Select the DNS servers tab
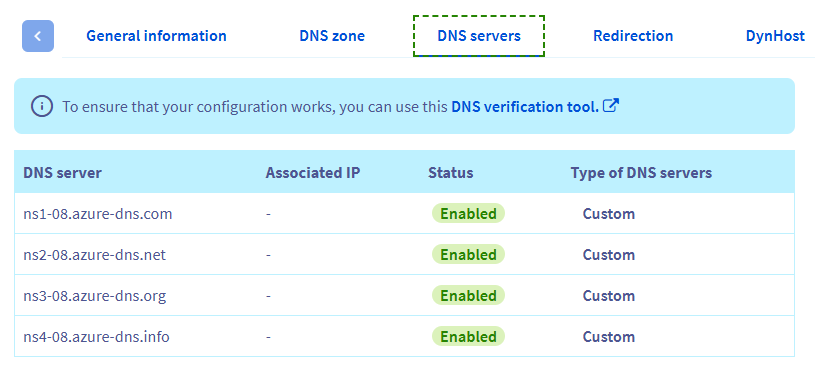This screenshot has height=377, width=815. (x=479, y=36)
